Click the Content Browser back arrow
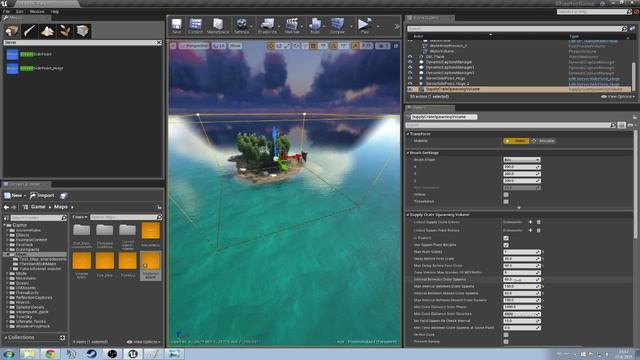This screenshot has height=360, width=640. point(6,207)
